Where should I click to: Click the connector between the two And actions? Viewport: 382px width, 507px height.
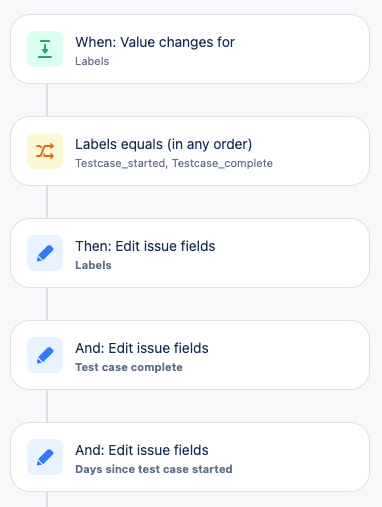[47, 406]
